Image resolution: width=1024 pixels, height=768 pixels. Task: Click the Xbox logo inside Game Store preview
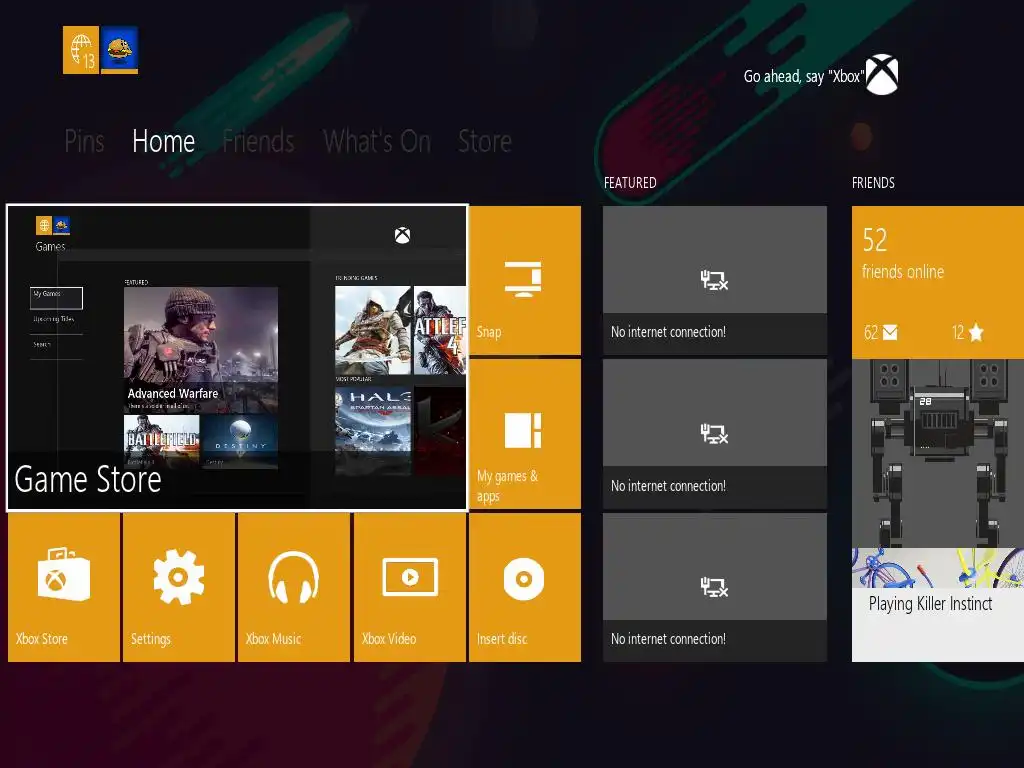[402, 235]
